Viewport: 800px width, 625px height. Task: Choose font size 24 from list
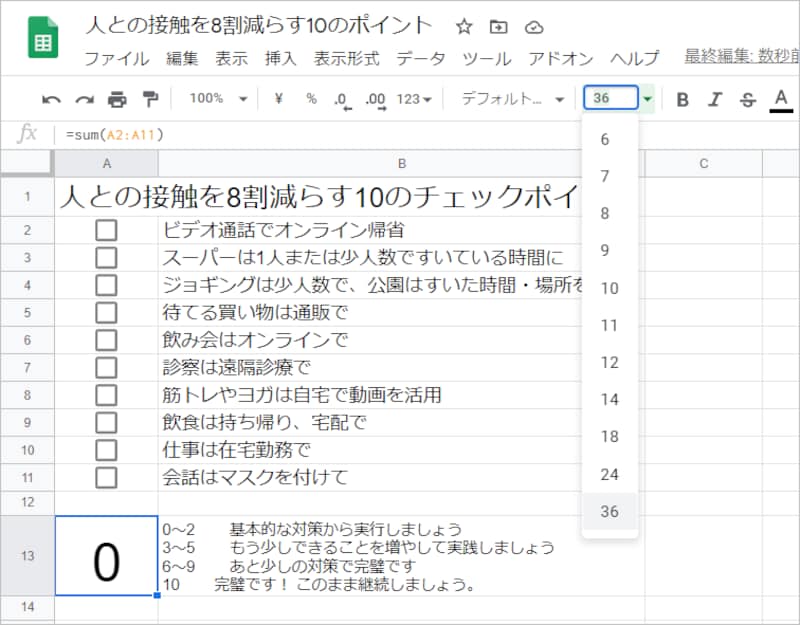pos(610,474)
